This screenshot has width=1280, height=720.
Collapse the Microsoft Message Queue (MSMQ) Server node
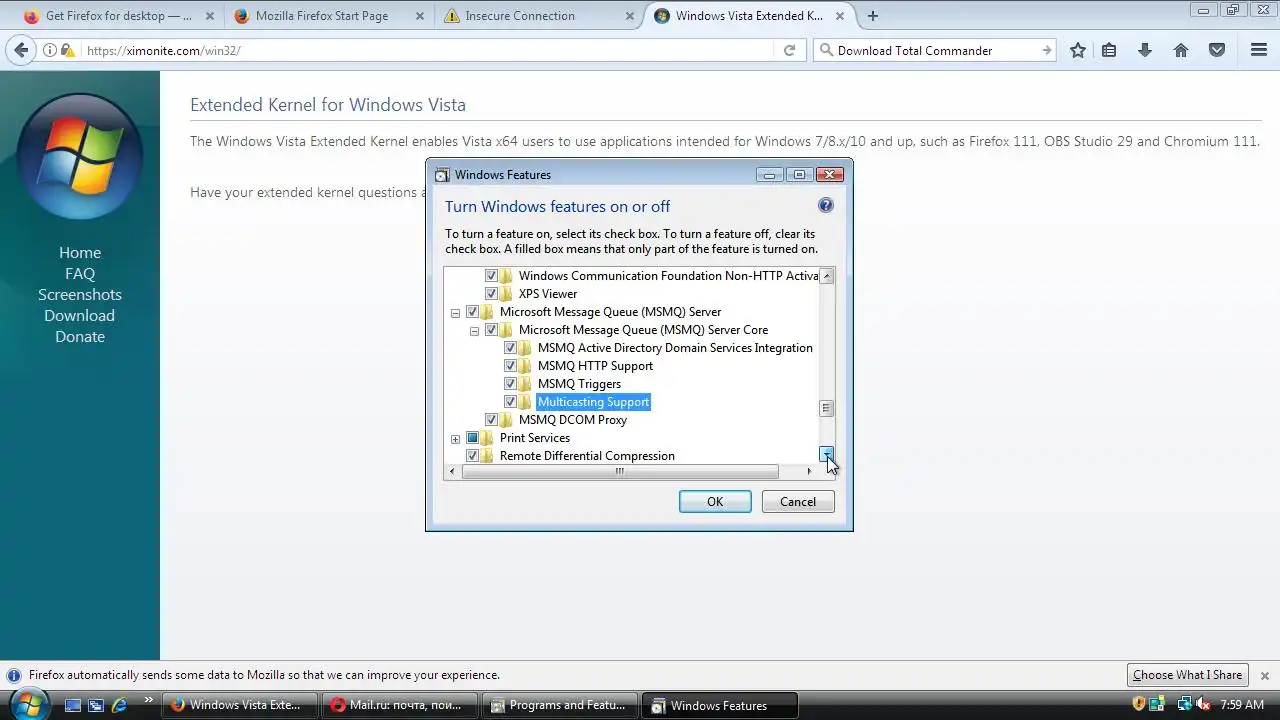tap(455, 312)
